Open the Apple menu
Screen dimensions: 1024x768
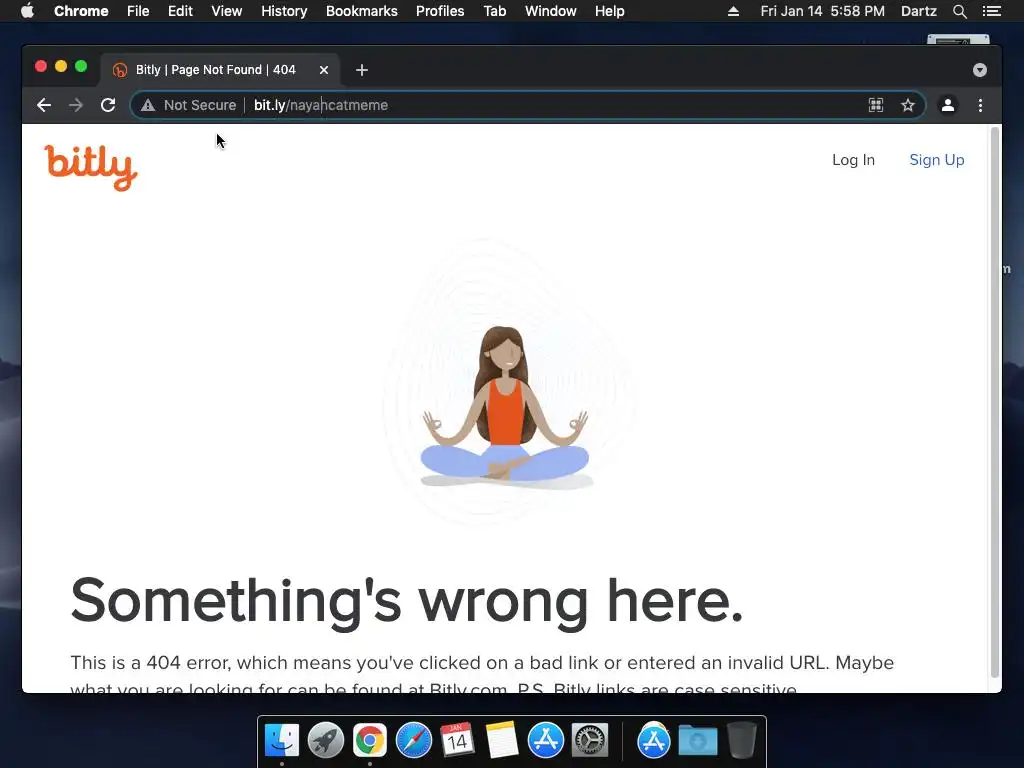pyautogui.click(x=27, y=11)
